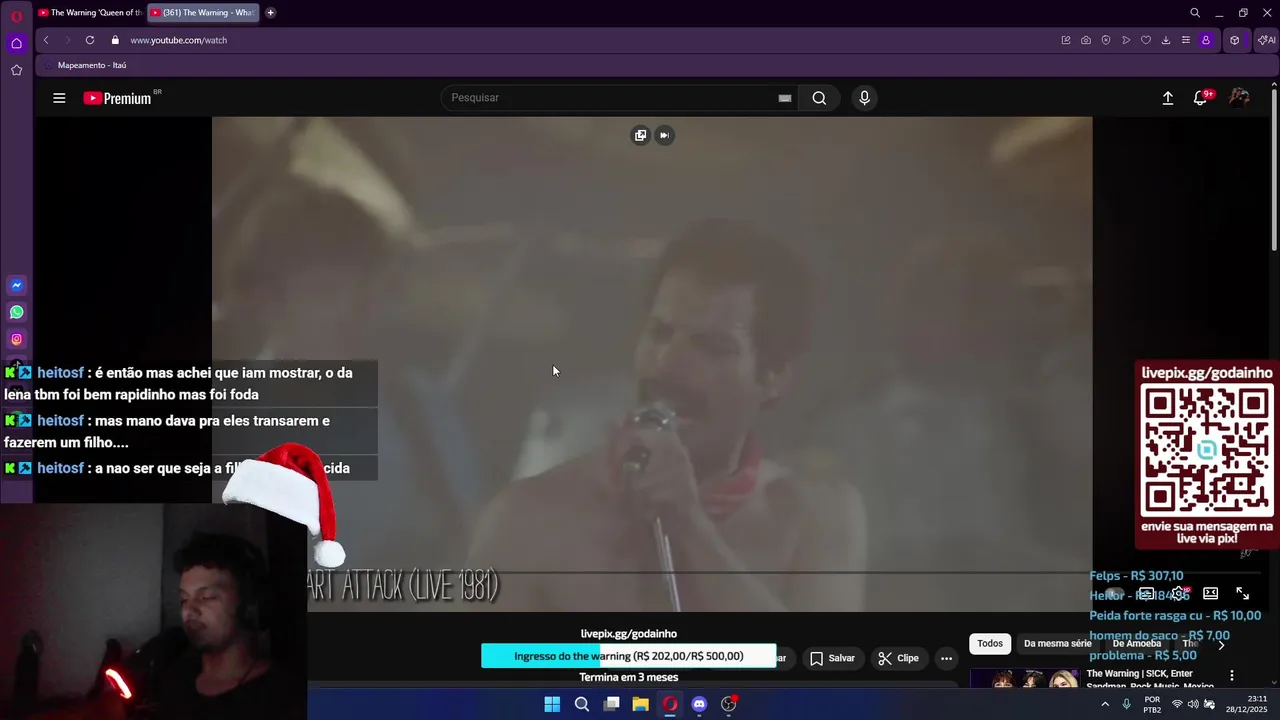The width and height of the screenshot is (1280, 720).
Task: Switch the POR PTB2 keyboard language
Action: [x=1152, y=704]
